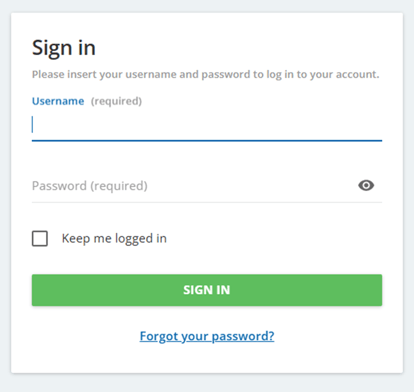The height and width of the screenshot is (392, 414).
Task: Show the password using the eye icon
Action: (366, 185)
